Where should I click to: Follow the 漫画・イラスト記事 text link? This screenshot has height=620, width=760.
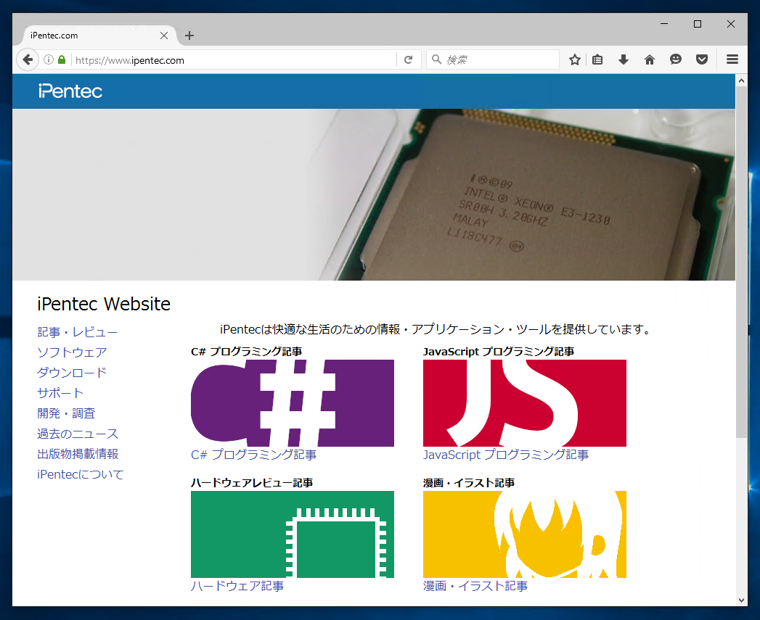pyautogui.click(x=475, y=586)
